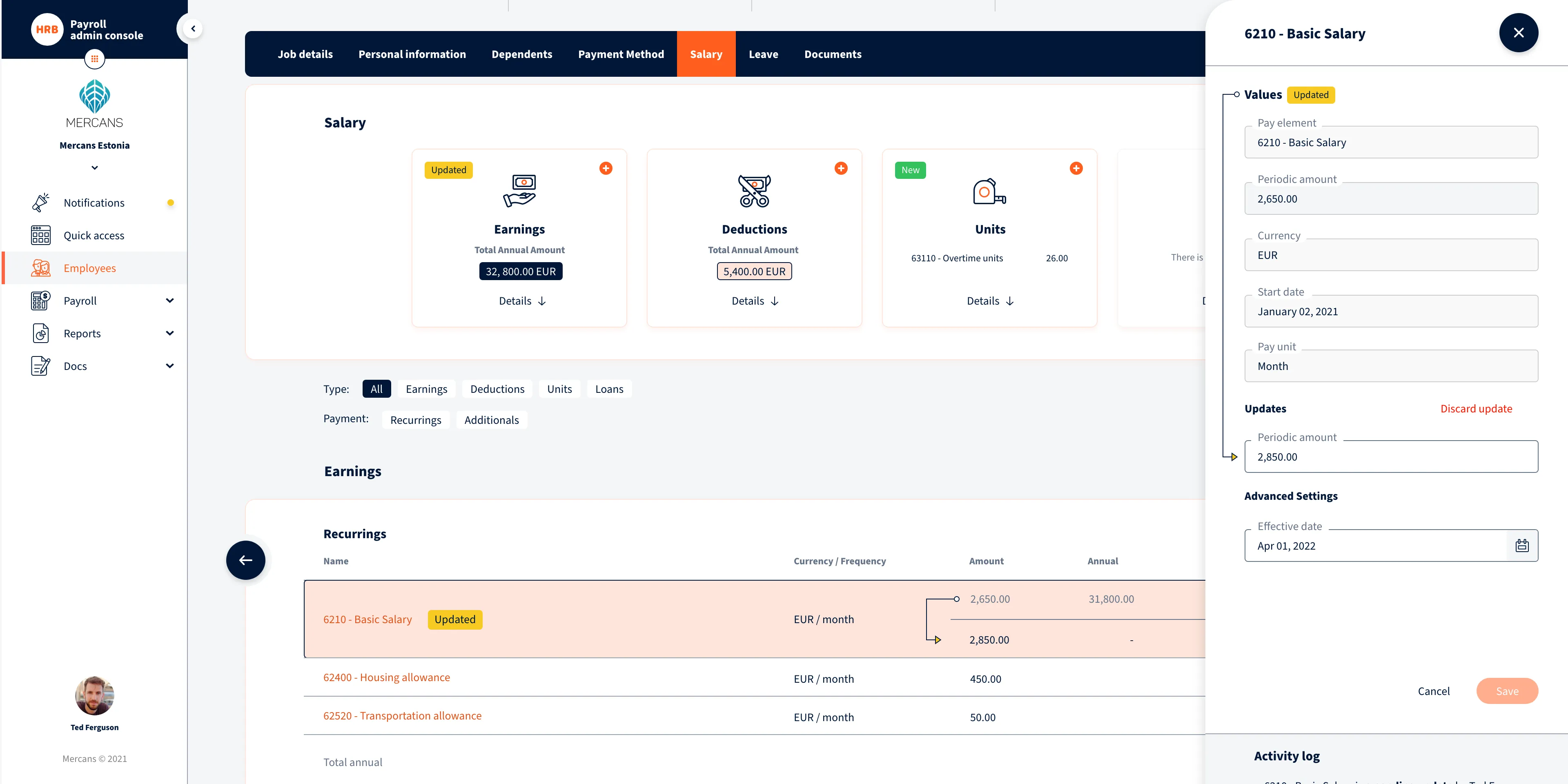Open Notifications from the sidebar
The width and height of the screenshot is (1568, 784).
[x=94, y=203]
